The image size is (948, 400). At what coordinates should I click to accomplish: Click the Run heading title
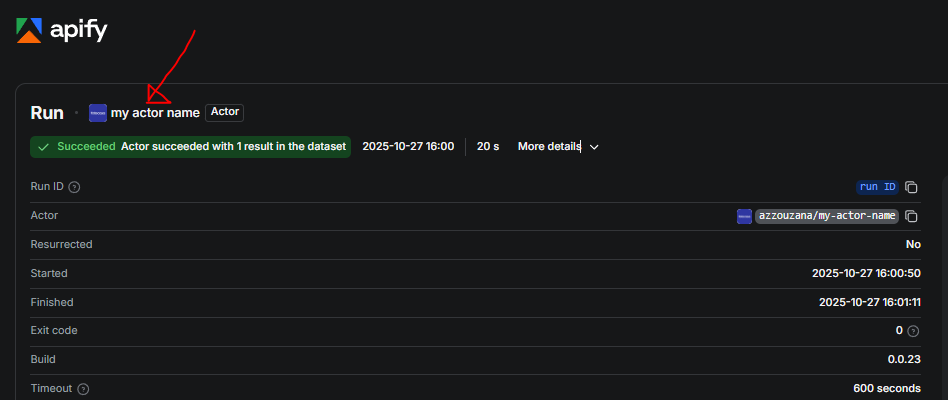tap(47, 113)
